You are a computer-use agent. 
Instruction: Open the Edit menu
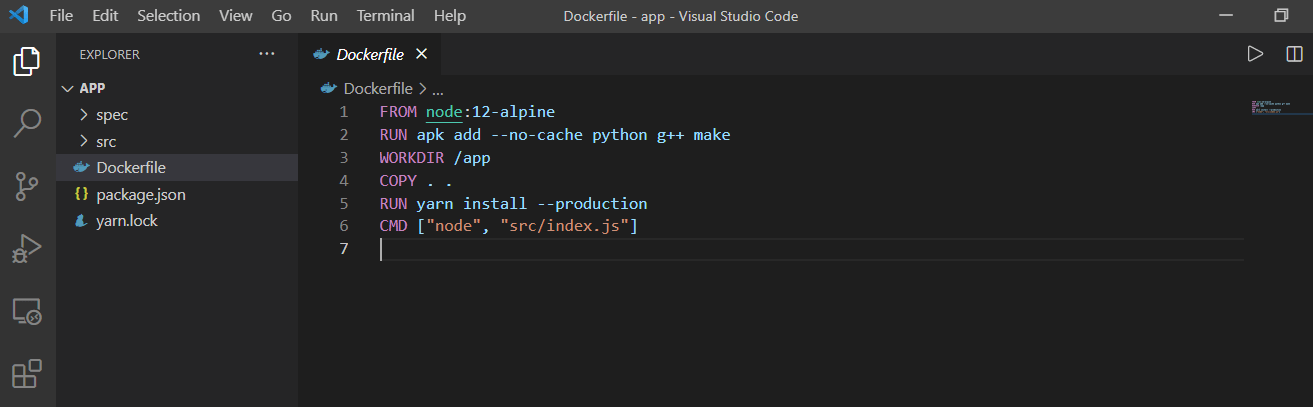(104, 16)
